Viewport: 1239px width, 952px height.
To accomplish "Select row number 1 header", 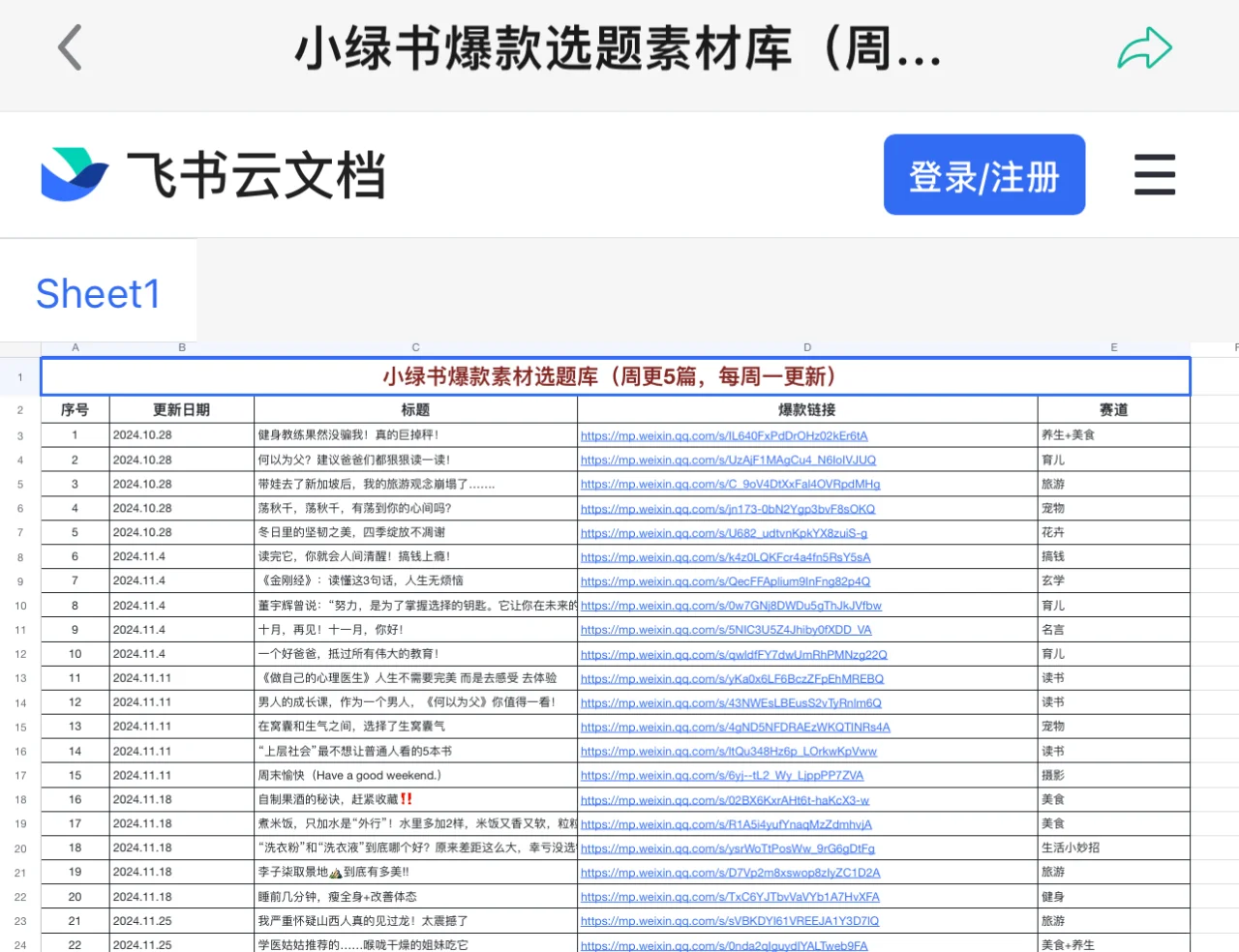I will 20,377.
